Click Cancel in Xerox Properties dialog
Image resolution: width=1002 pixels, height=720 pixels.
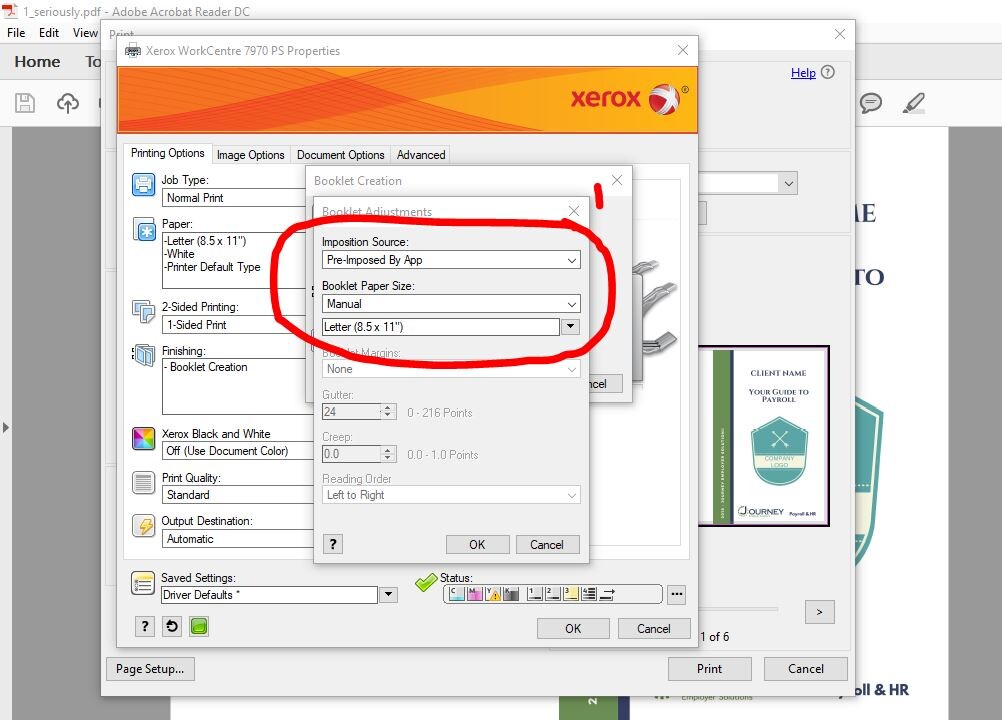[654, 629]
